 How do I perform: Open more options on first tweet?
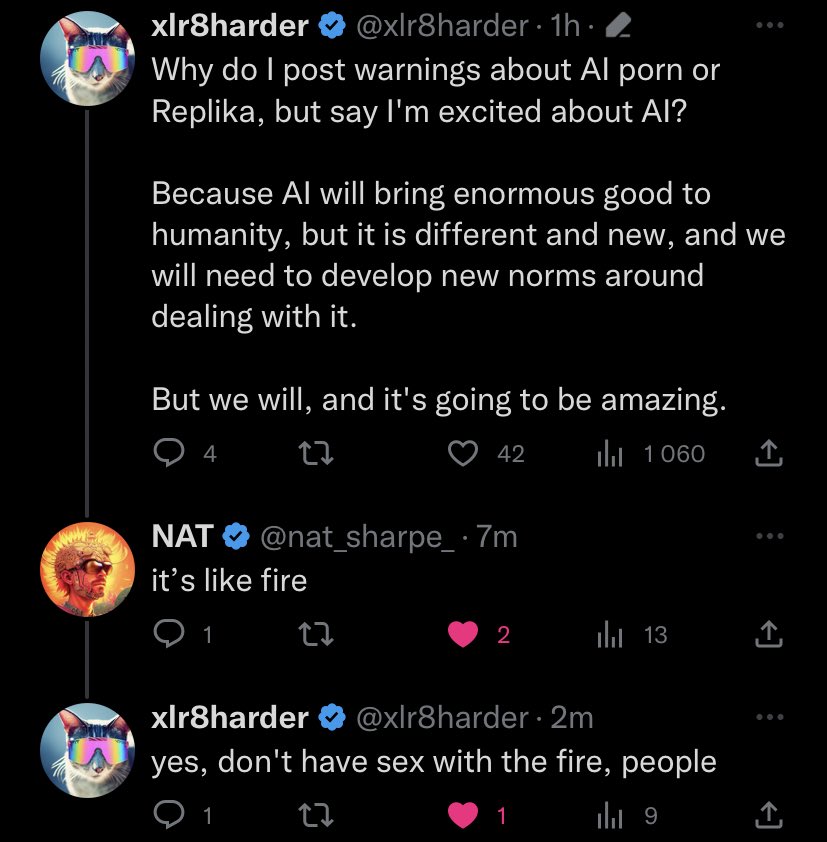pos(766,26)
